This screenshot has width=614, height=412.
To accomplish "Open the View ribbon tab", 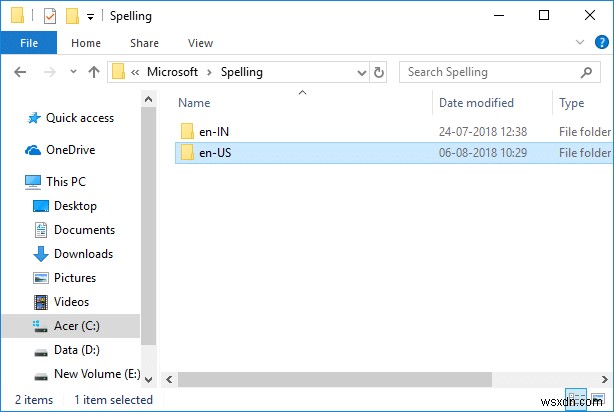I will [x=200, y=43].
